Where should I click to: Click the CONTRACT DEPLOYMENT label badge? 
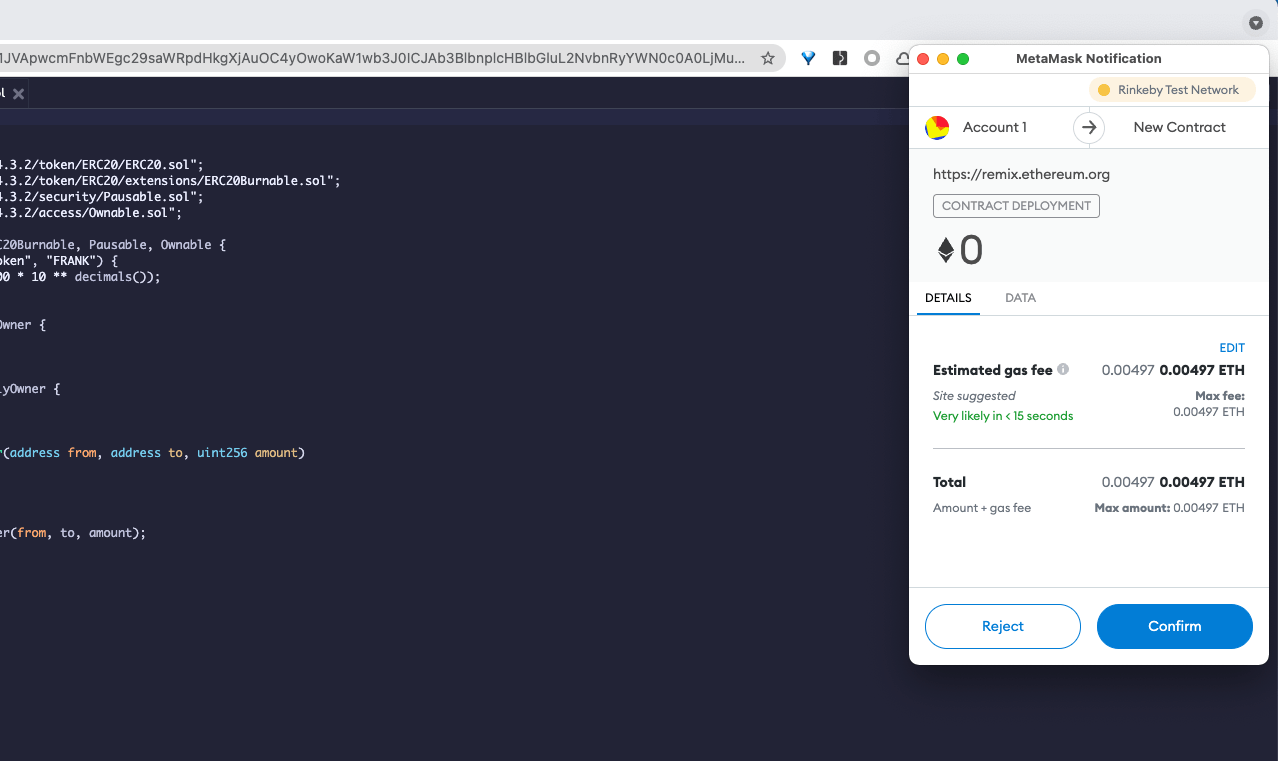(1016, 206)
